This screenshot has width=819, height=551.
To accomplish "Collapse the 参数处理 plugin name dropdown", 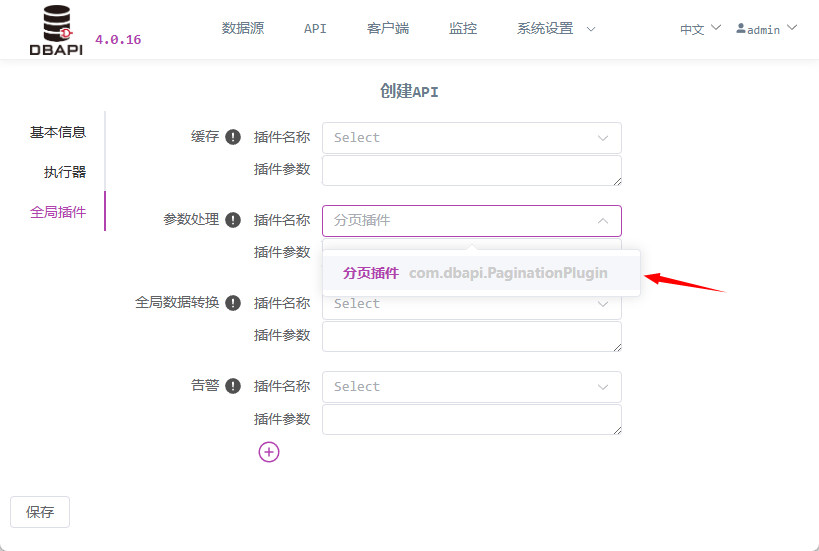I will [x=472, y=220].
